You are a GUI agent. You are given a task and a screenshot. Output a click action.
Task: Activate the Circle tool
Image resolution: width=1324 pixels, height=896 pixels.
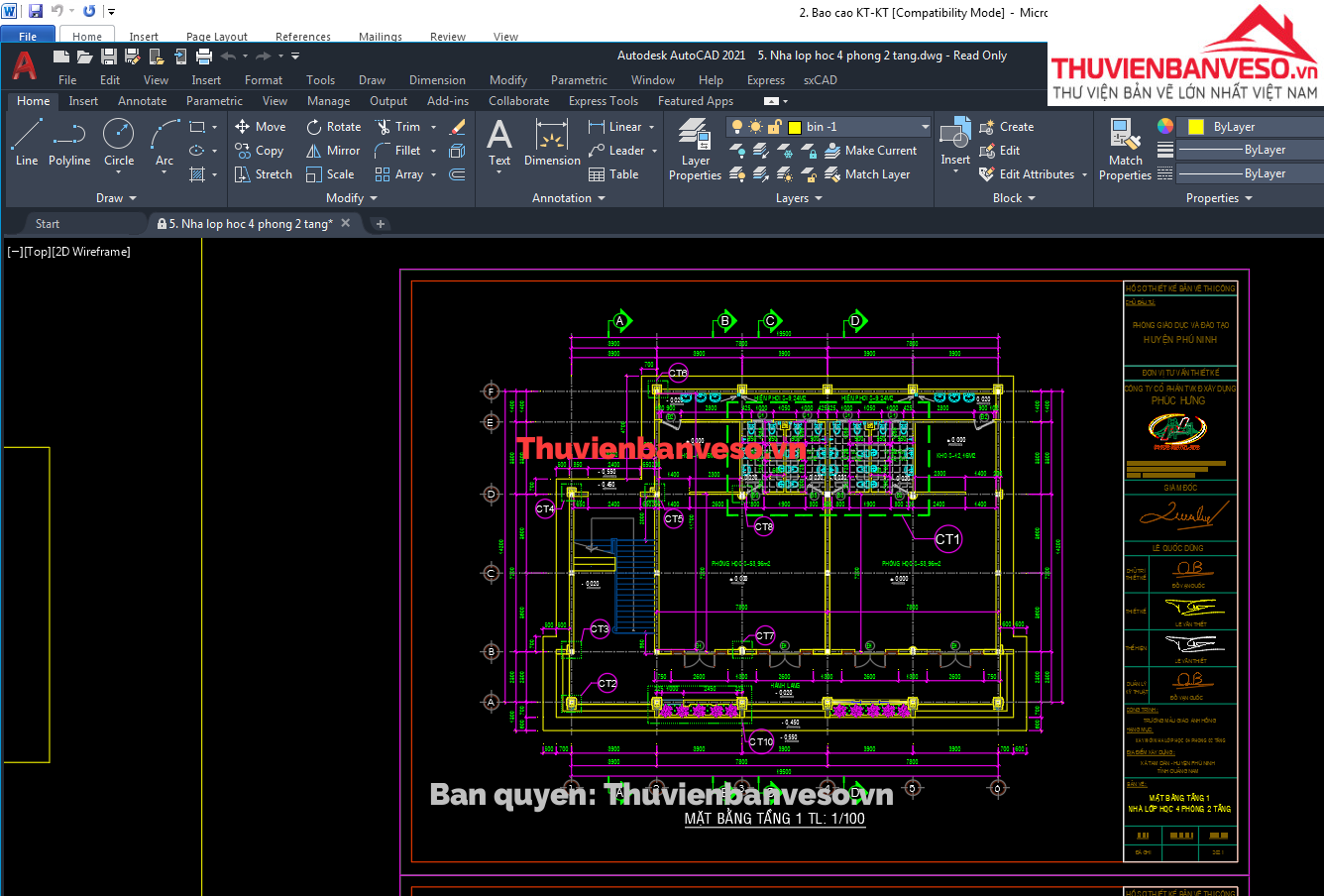[x=119, y=142]
